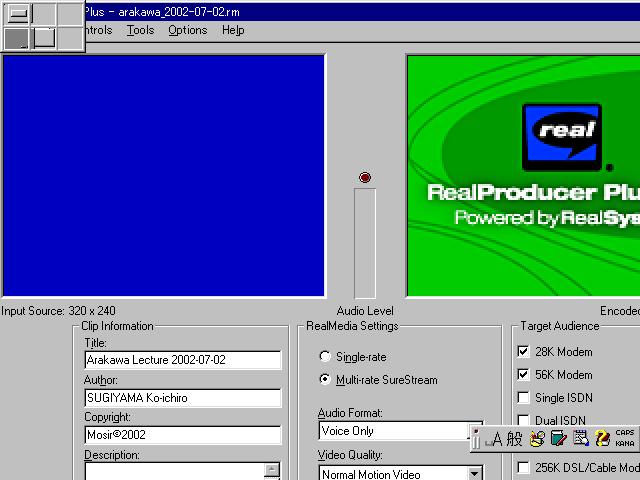Viewport: 640px width, 480px height.
Task: Select the Multi-rate SureStream radio button
Action: pyautogui.click(x=325, y=379)
